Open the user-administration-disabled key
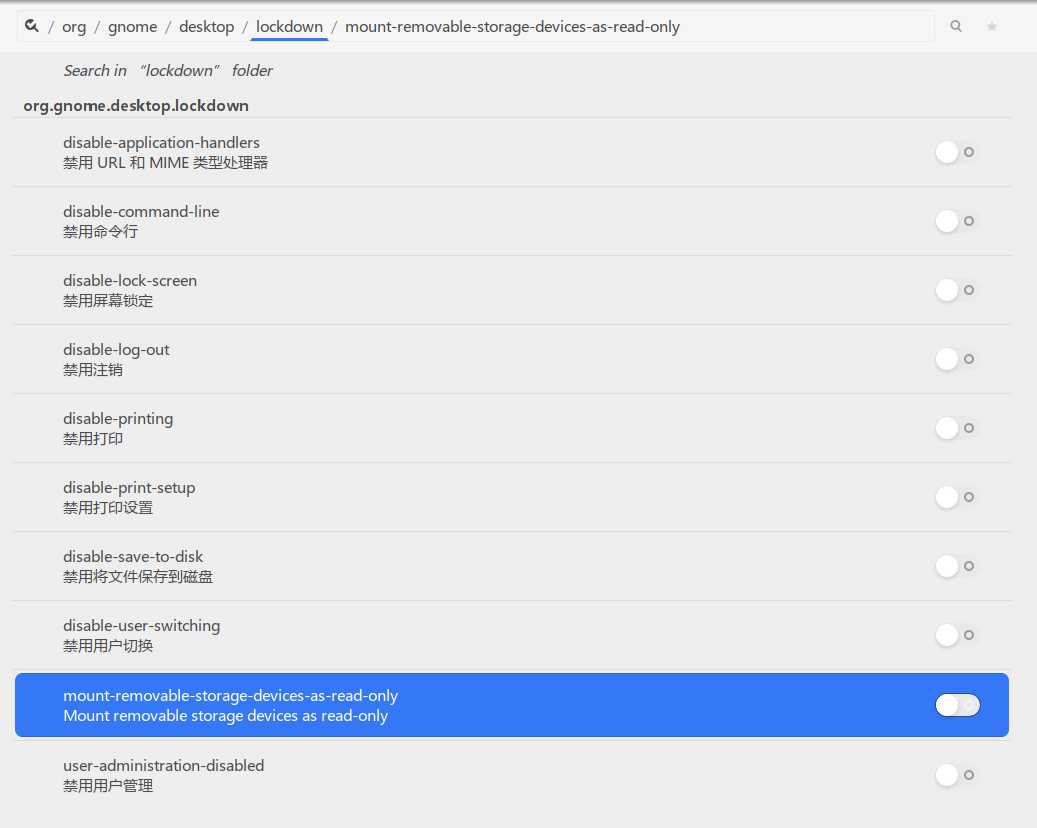The height and width of the screenshot is (828, 1037). [512, 775]
